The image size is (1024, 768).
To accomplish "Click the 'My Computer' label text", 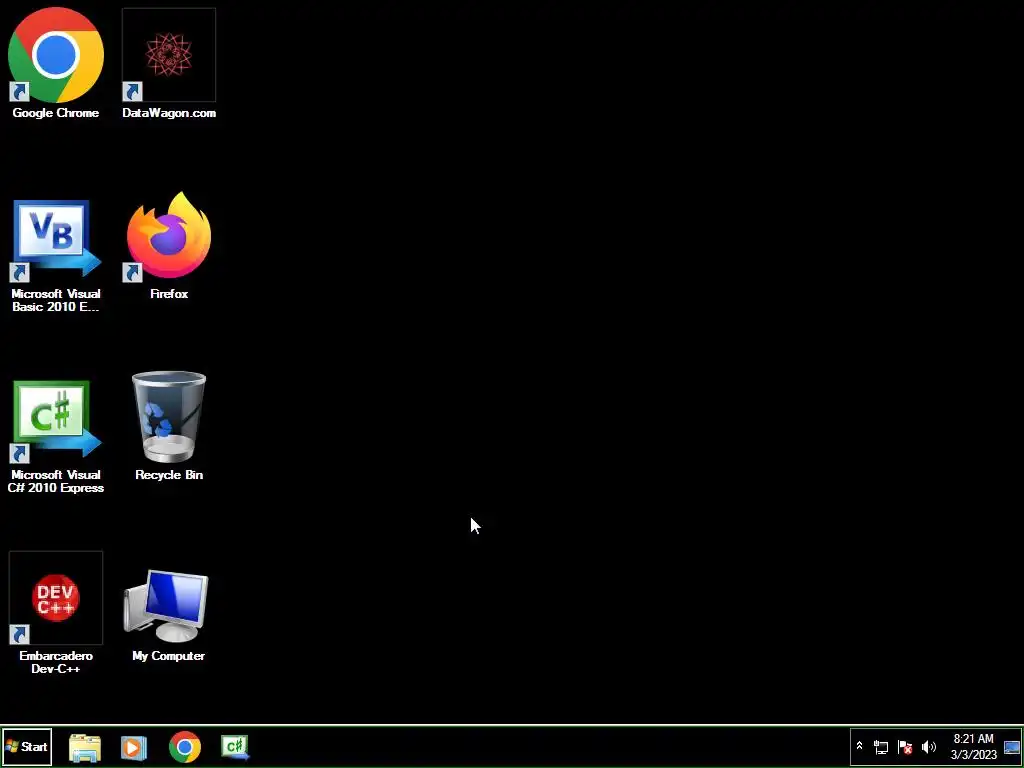I will (168, 656).
